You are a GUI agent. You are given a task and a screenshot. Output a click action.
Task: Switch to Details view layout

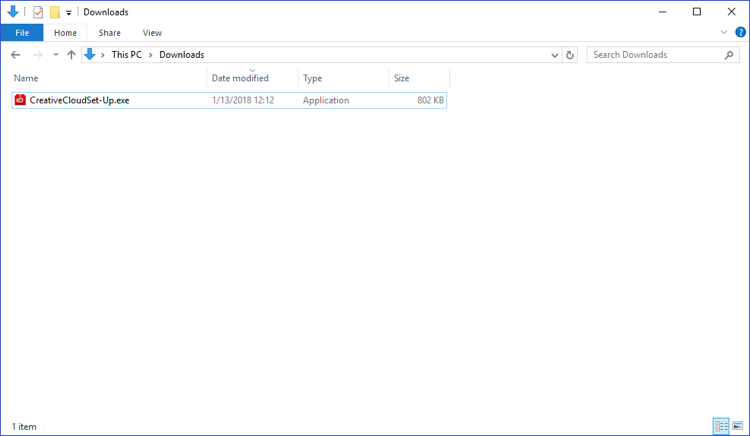click(x=720, y=426)
